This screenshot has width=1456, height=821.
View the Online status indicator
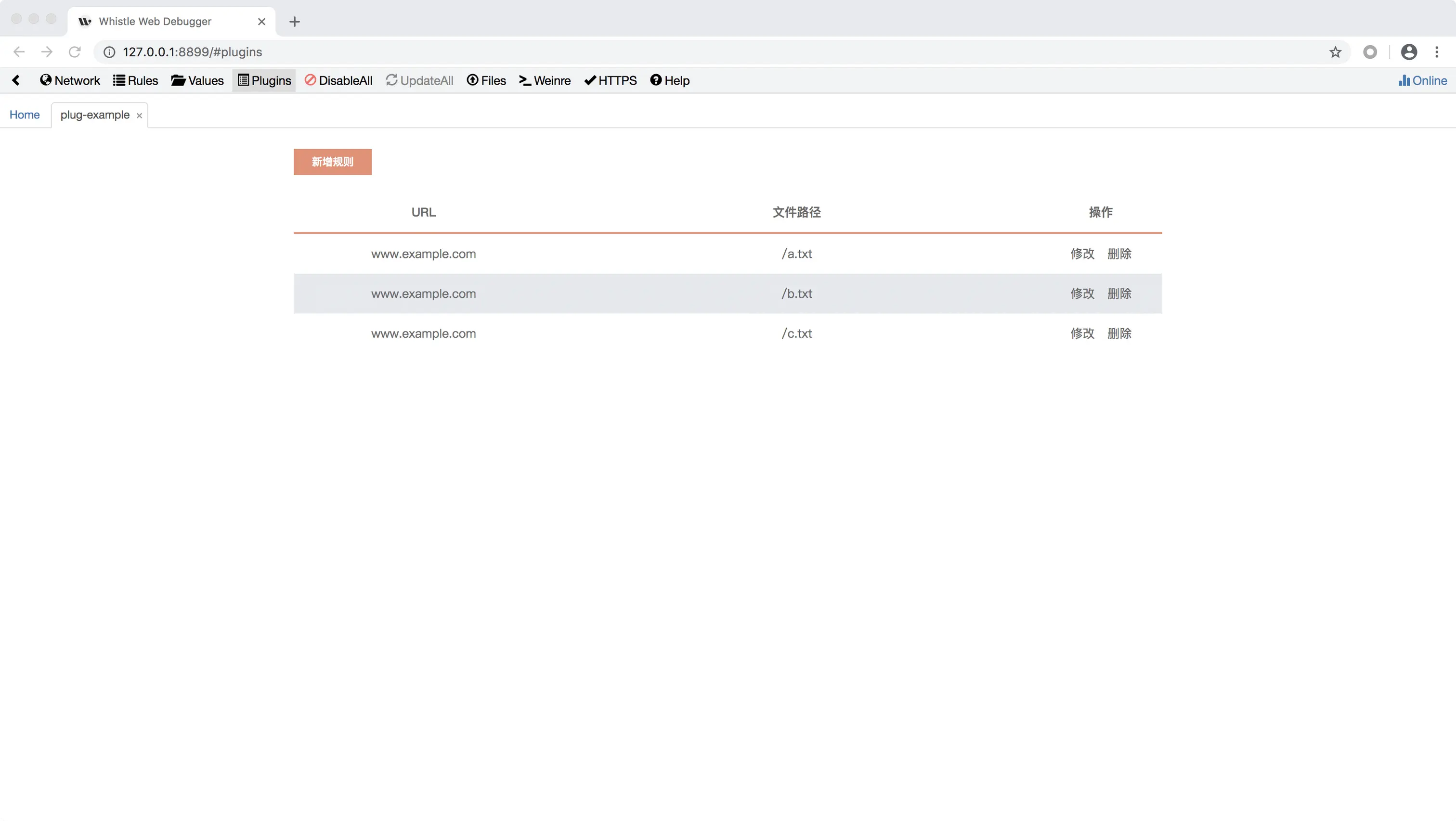click(1423, 80)
